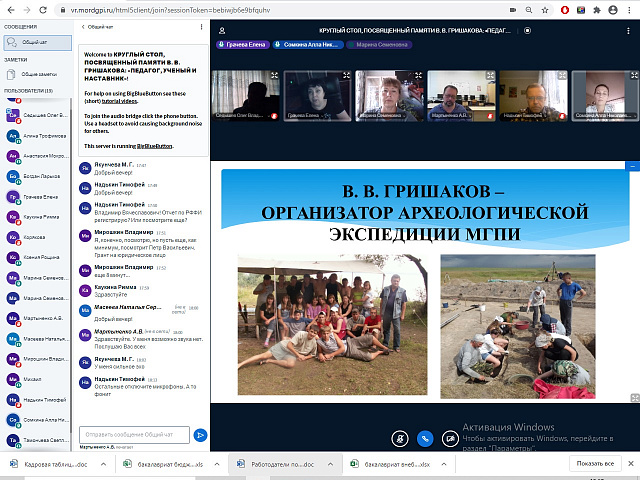Toggle user list with person icon
Image resolution: width=640 pixels, height=480 pixels.
[x=222, y=31]
